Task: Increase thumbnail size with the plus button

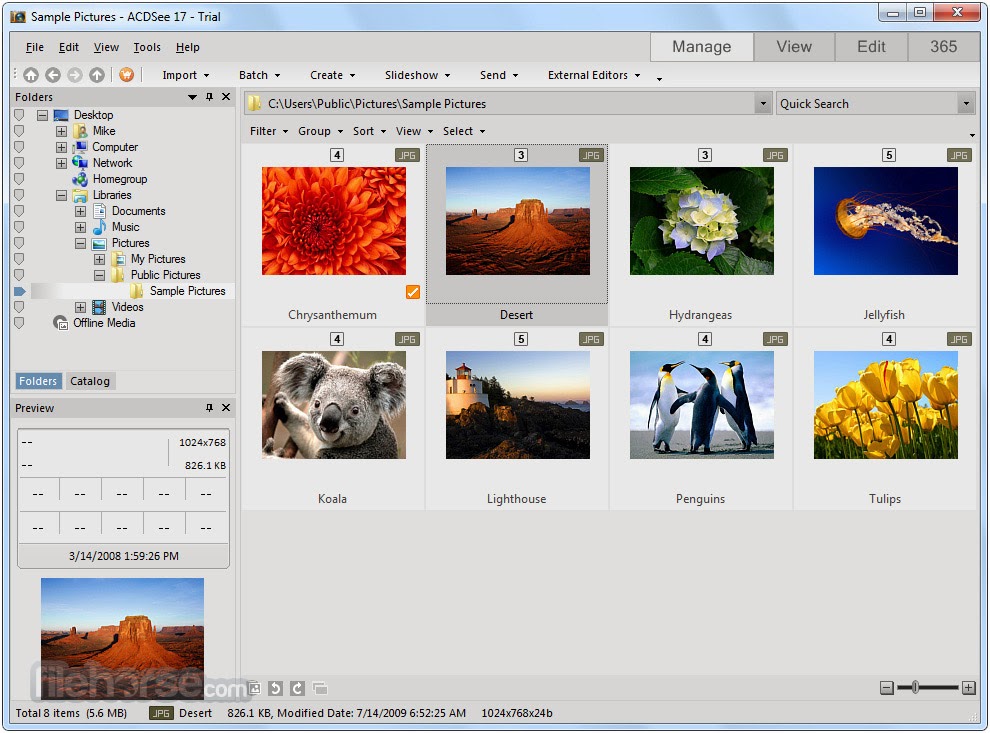Action: (x=969, y=688)
